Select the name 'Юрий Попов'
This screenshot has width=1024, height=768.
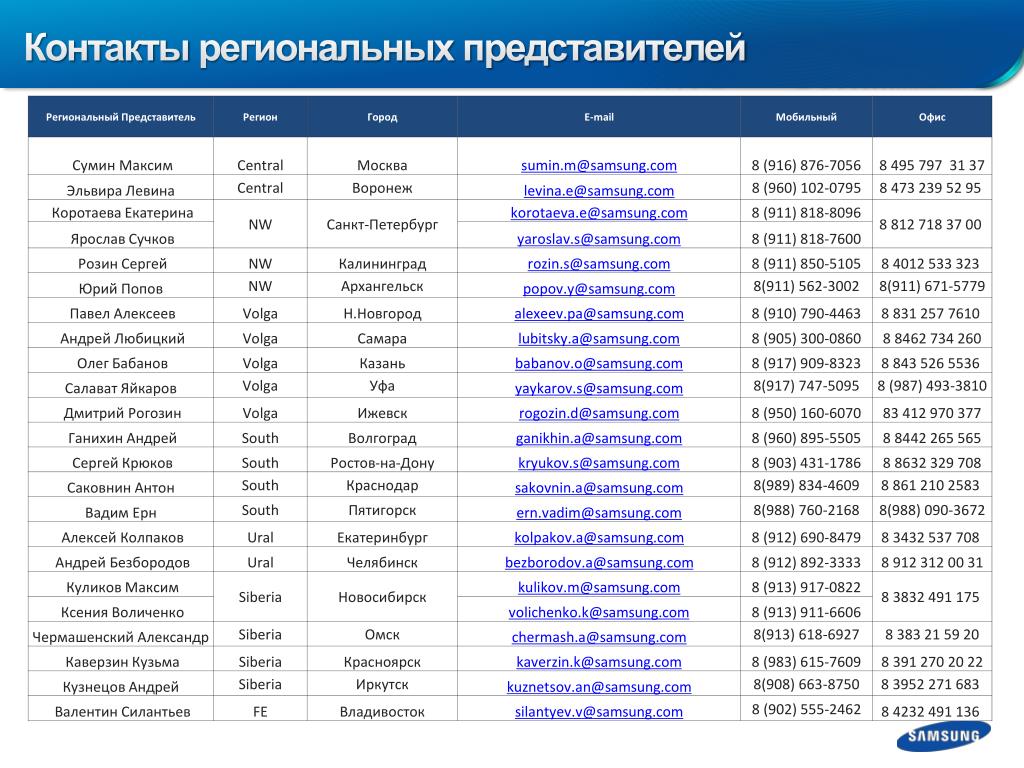[x=121, y=289]
